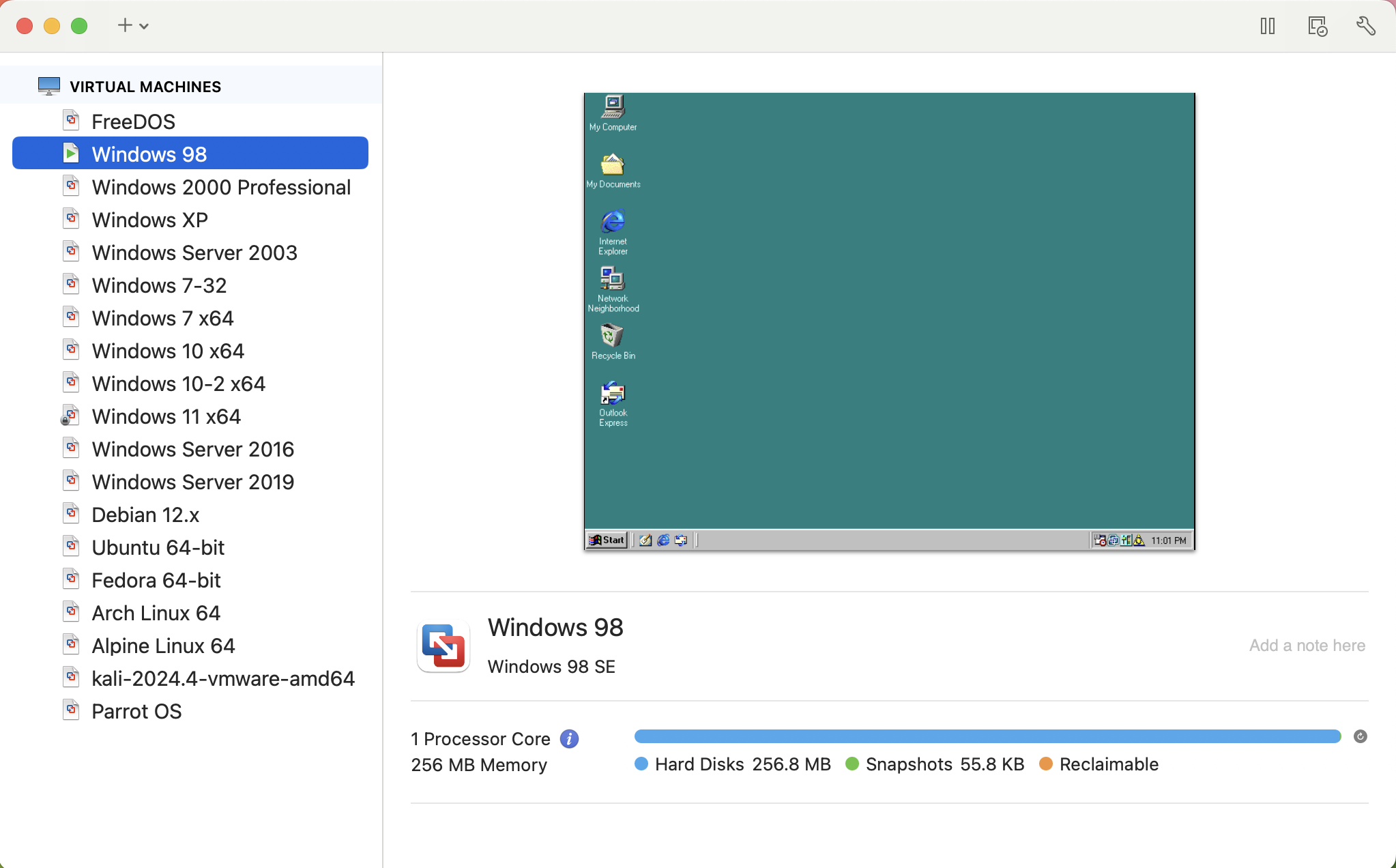Open Virtual Machine settings with the wrench icon
Screen dimensions: 1396x868
point(1365,25)
